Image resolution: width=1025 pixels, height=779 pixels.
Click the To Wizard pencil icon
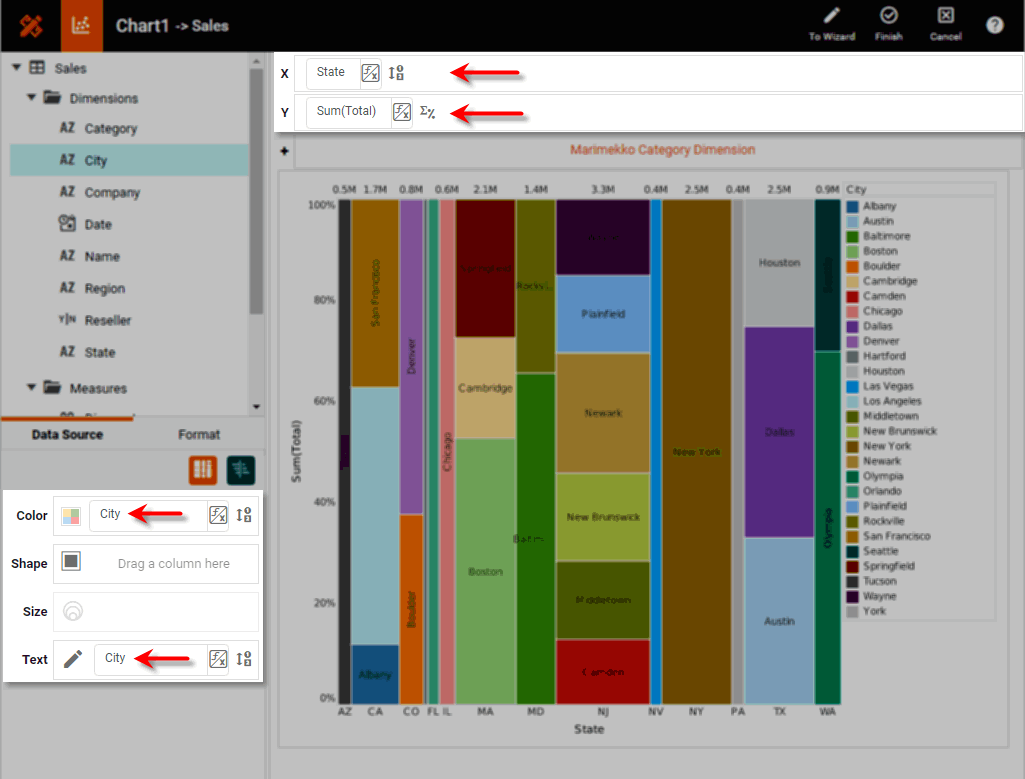point(831,16)
